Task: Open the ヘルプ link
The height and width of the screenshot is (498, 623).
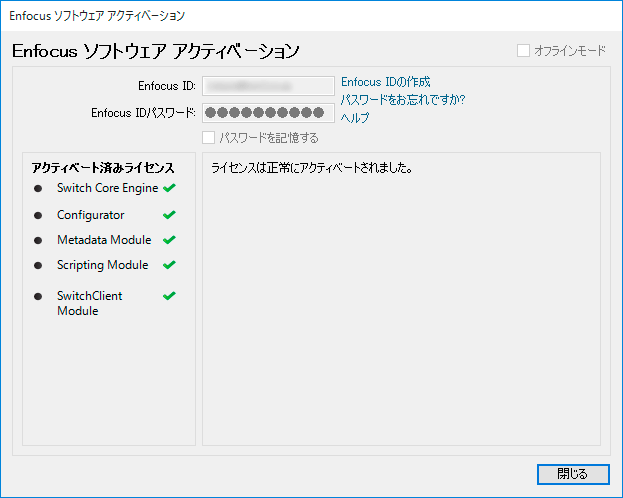Action: pyautogui.click(x=355, y=117)
